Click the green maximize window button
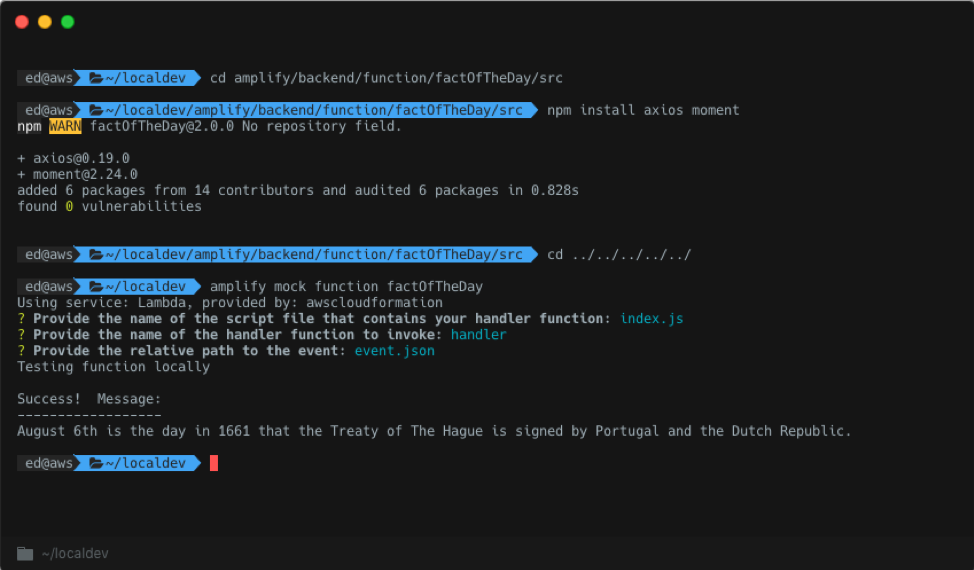This screenshot has width=974, height=570. point(68,22)
